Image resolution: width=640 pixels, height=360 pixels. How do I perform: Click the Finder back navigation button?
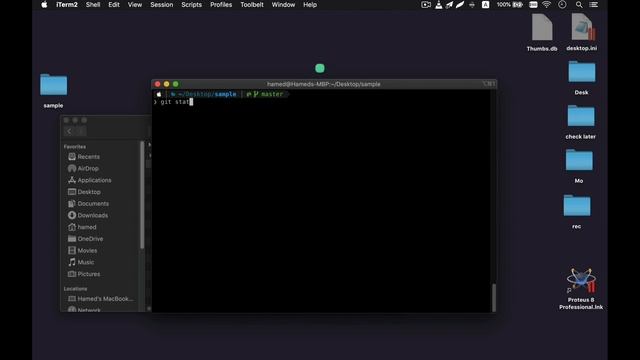[69, 131]
